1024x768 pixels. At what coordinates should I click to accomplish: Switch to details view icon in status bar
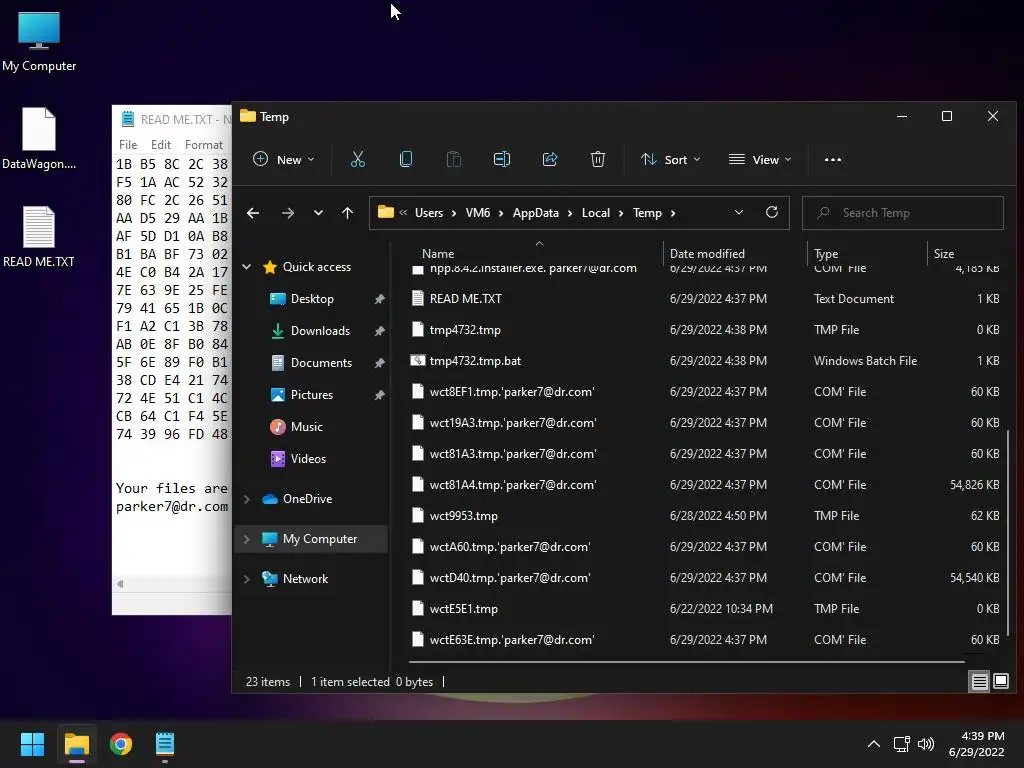980,682
